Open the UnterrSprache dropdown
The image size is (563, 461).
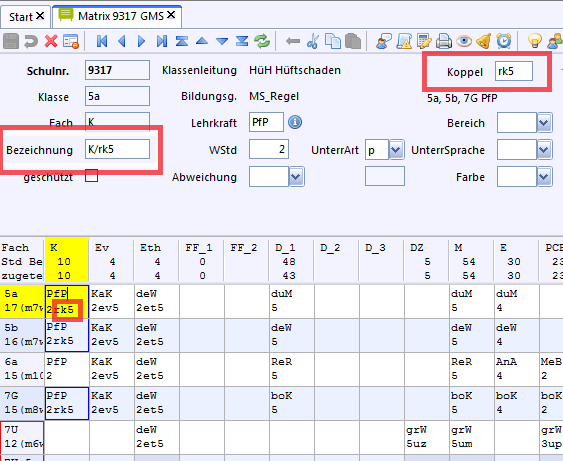[x=544, y=150]
